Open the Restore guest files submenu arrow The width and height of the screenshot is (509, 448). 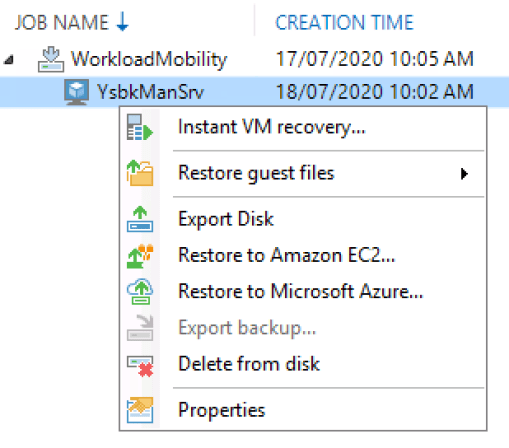[x=464, y=174]
